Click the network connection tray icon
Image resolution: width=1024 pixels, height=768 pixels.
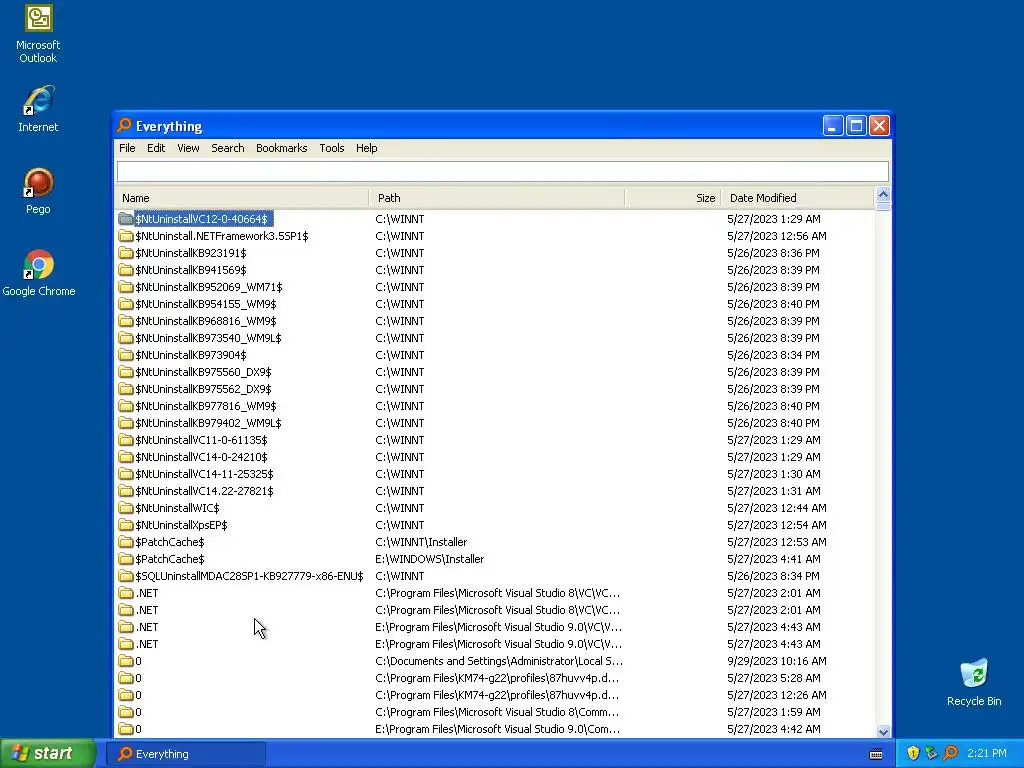coord(931,753)
